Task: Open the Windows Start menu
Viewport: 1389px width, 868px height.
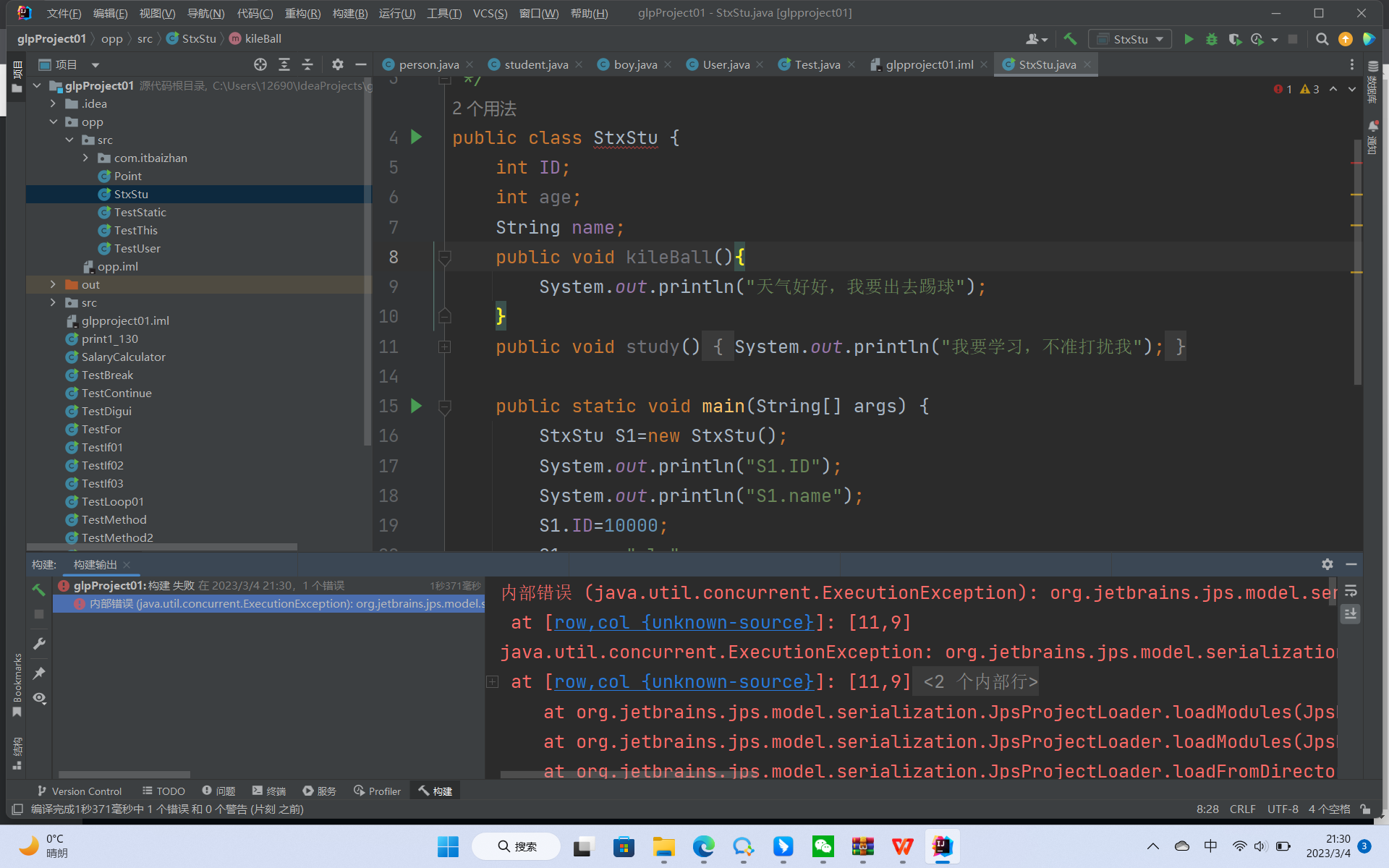Action: 448,846
